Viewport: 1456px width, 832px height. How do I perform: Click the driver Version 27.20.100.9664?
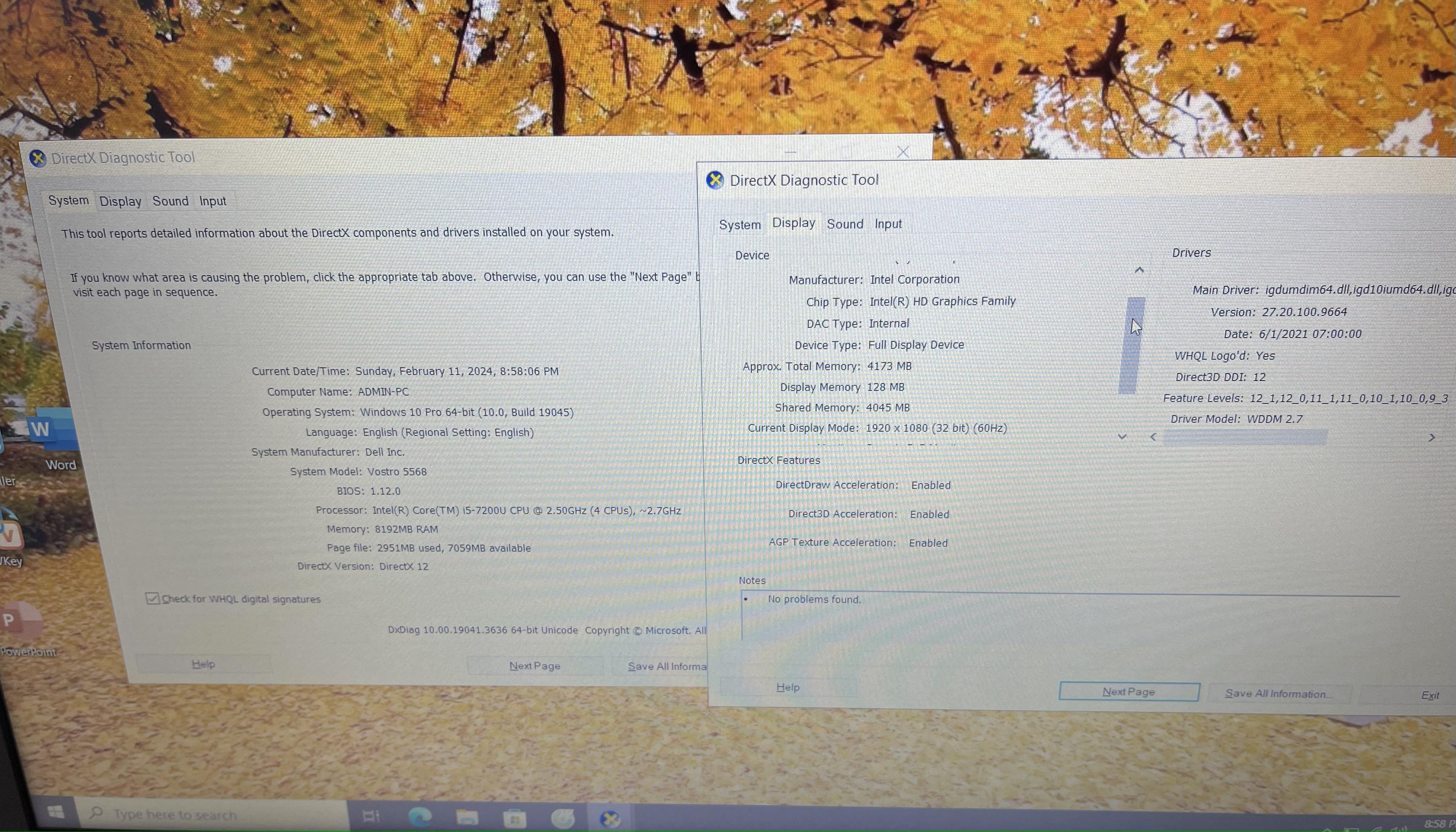tap(1304, 312)
